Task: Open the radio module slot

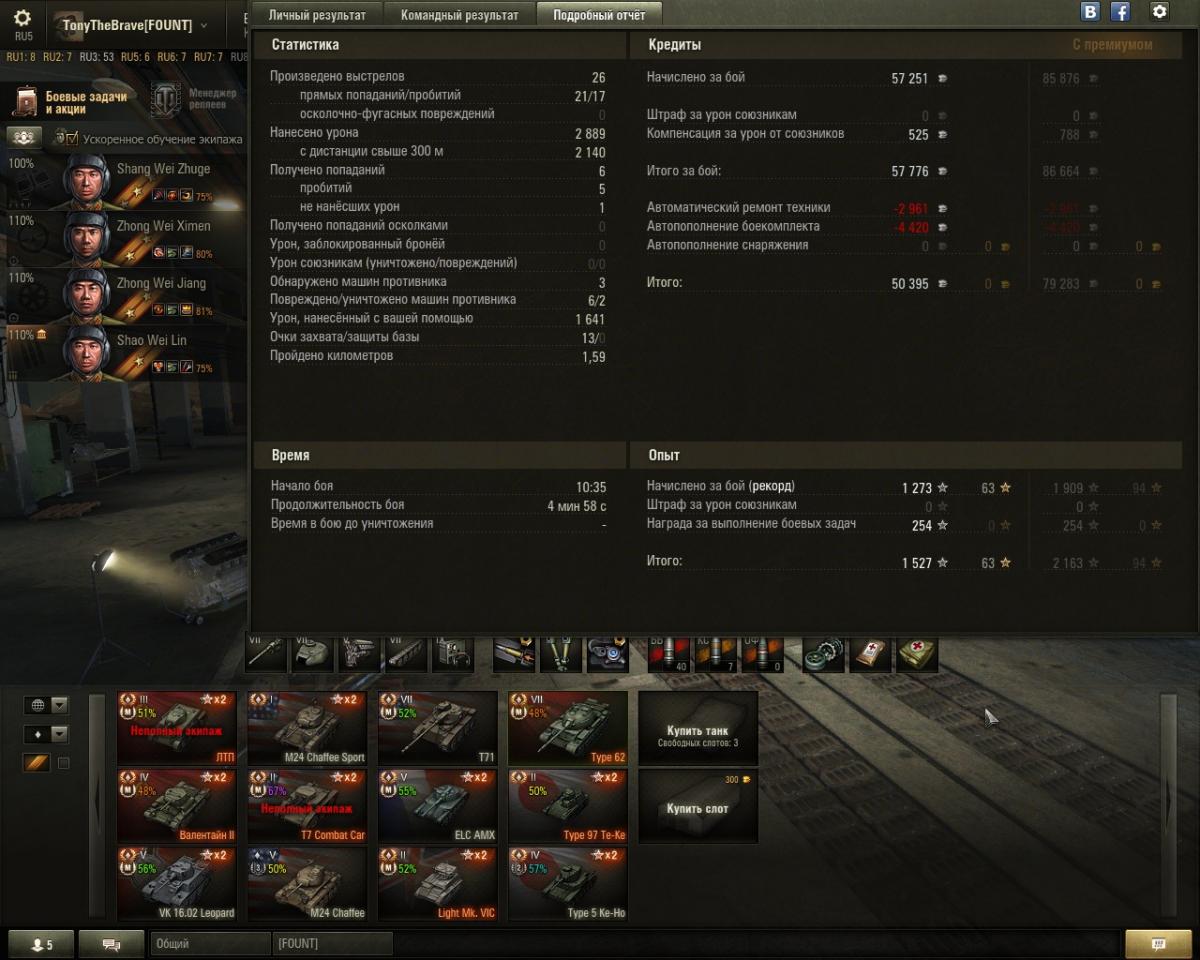Action: tap(452, 653)
